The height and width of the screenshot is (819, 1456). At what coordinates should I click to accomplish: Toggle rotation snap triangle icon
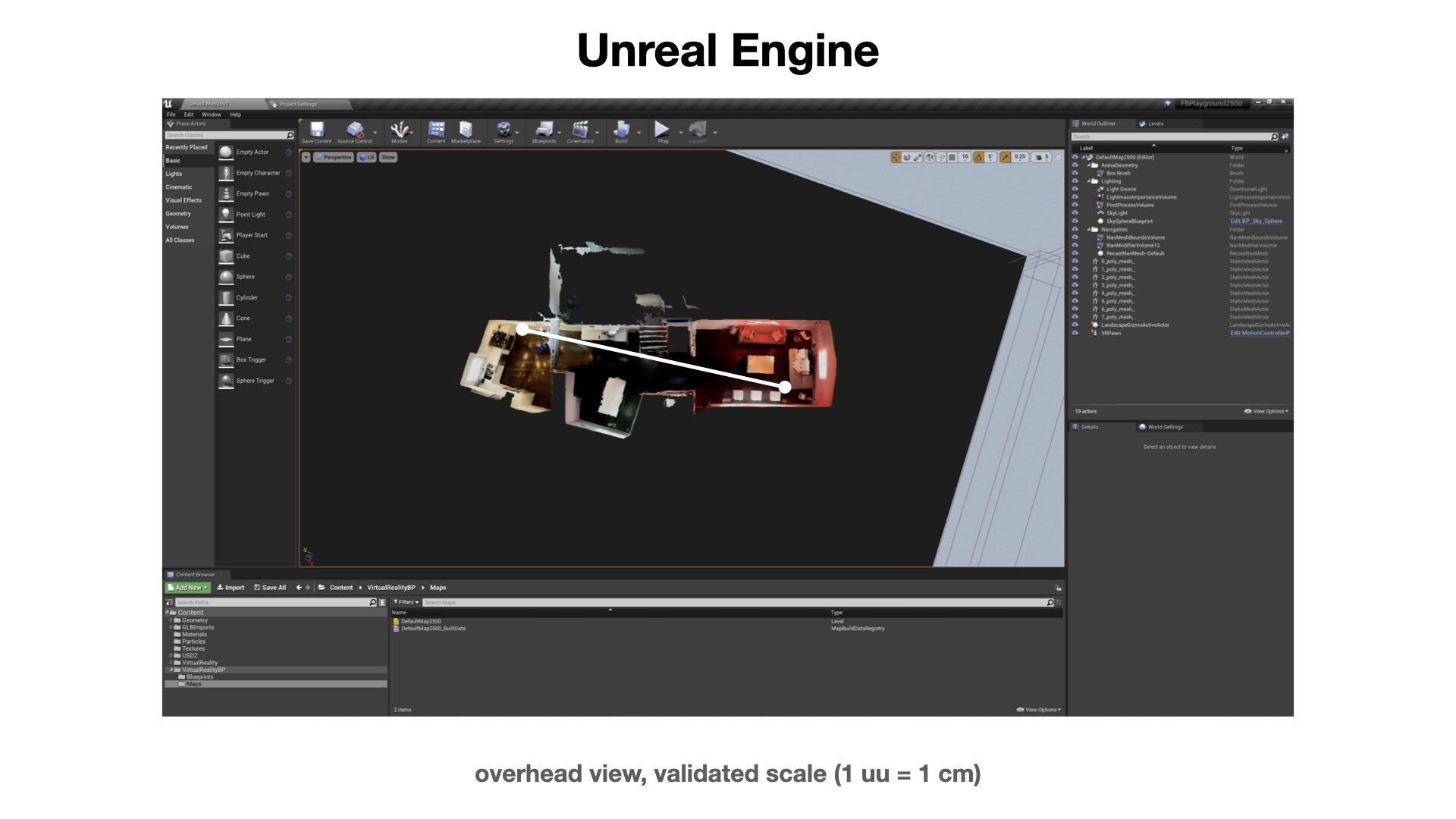click(x=978, y=157)
